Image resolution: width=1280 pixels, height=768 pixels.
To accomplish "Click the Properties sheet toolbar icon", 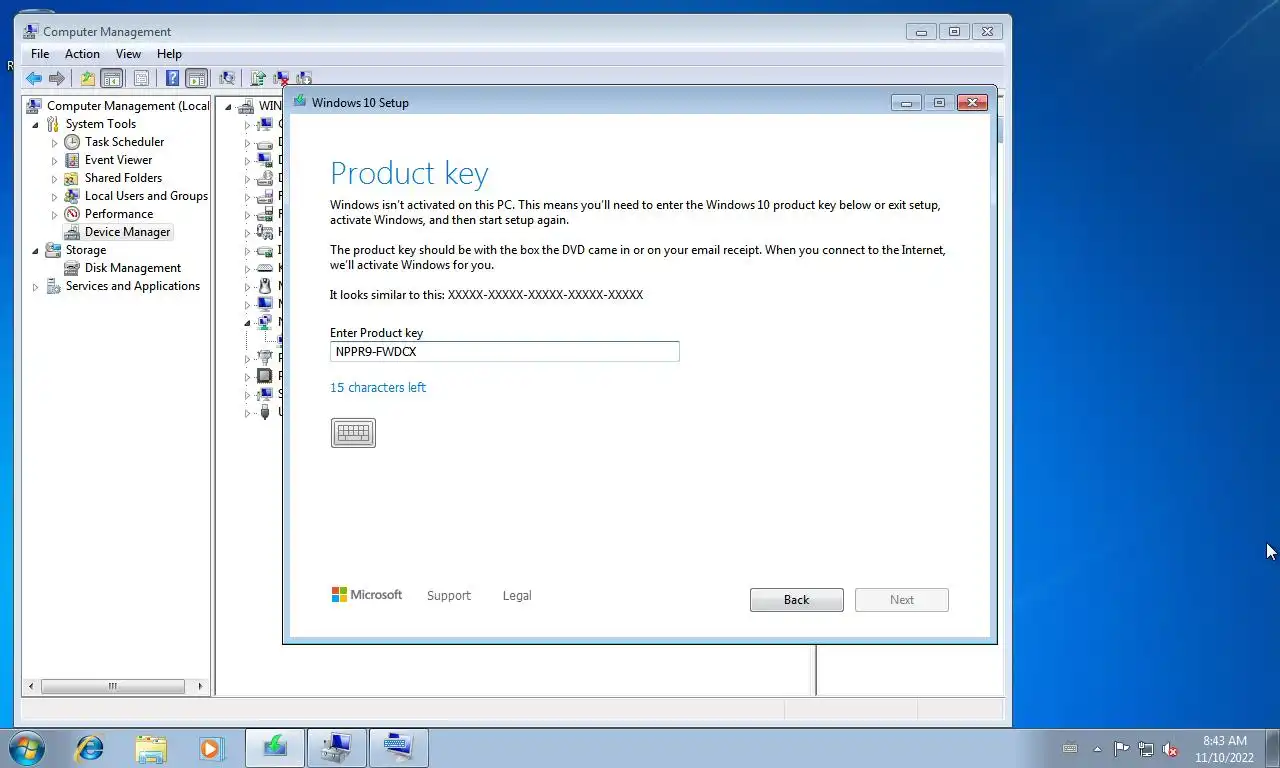I will [x=141, y=78].
